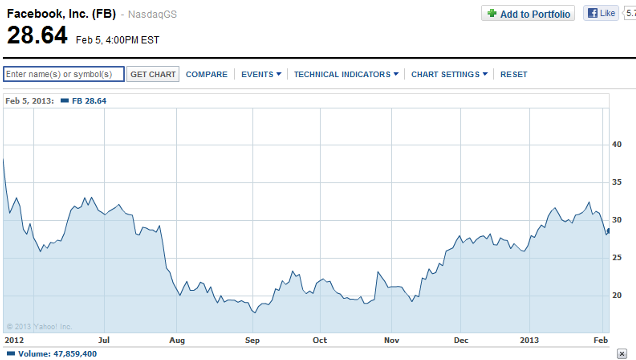Expand the EVENTS dropdown

pyautogui.click(x=261, y=74)
